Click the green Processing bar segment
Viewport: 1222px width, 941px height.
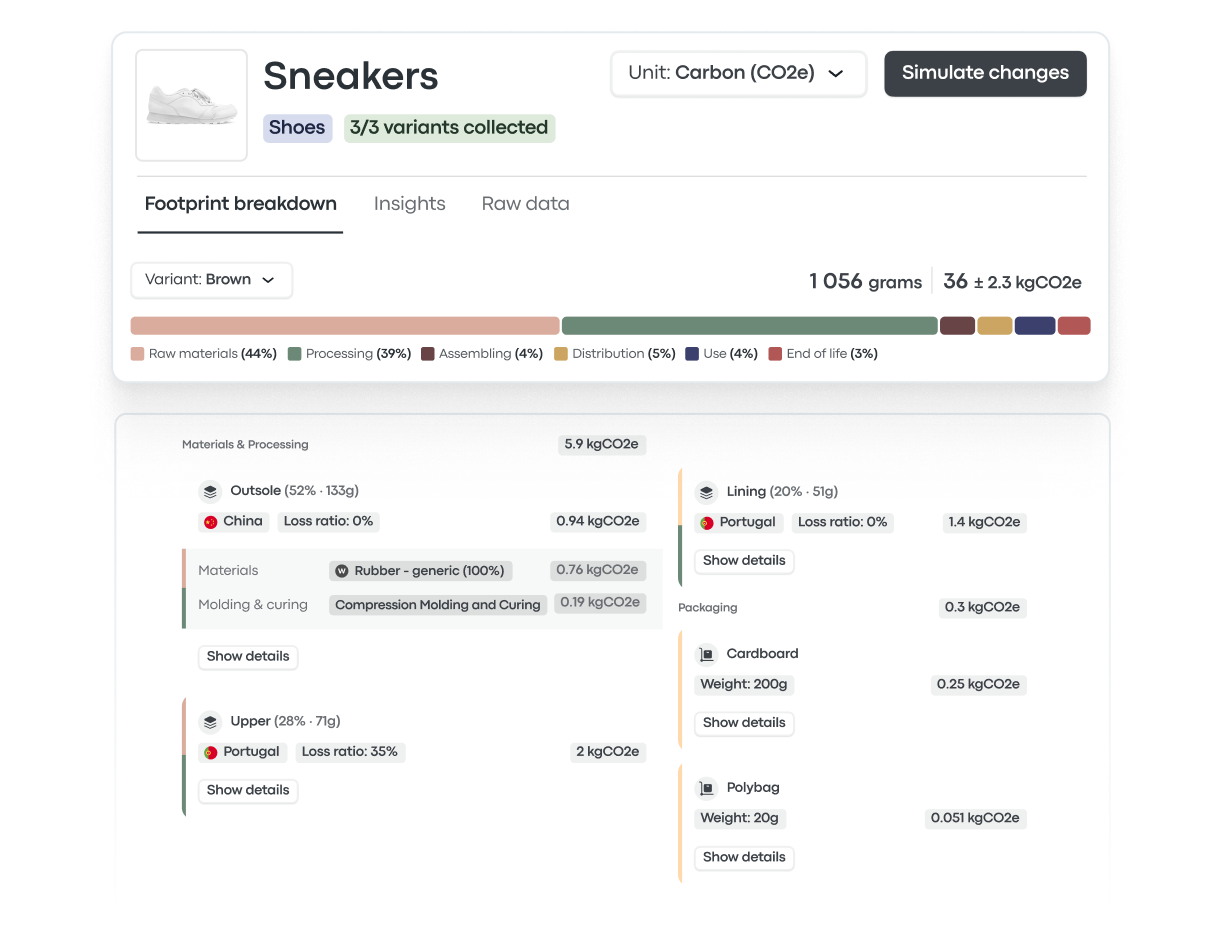(749, 326)
